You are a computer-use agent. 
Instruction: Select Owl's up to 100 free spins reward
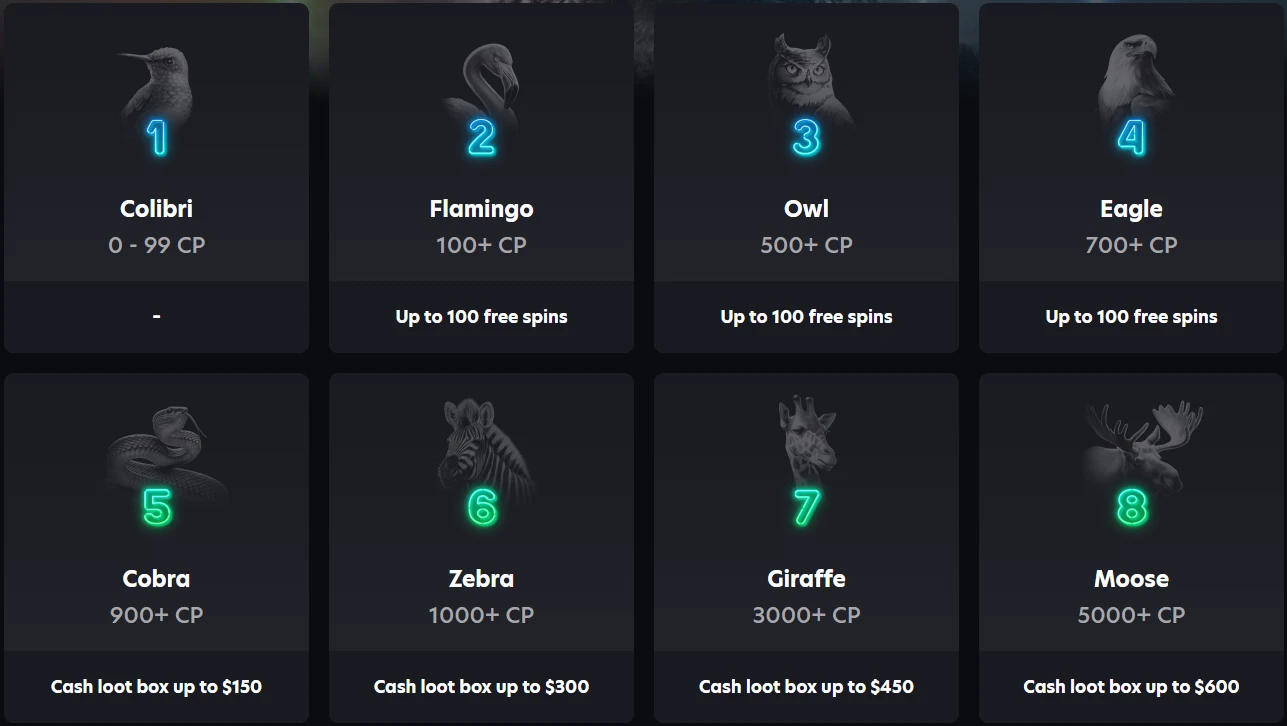tap(806, 317)
